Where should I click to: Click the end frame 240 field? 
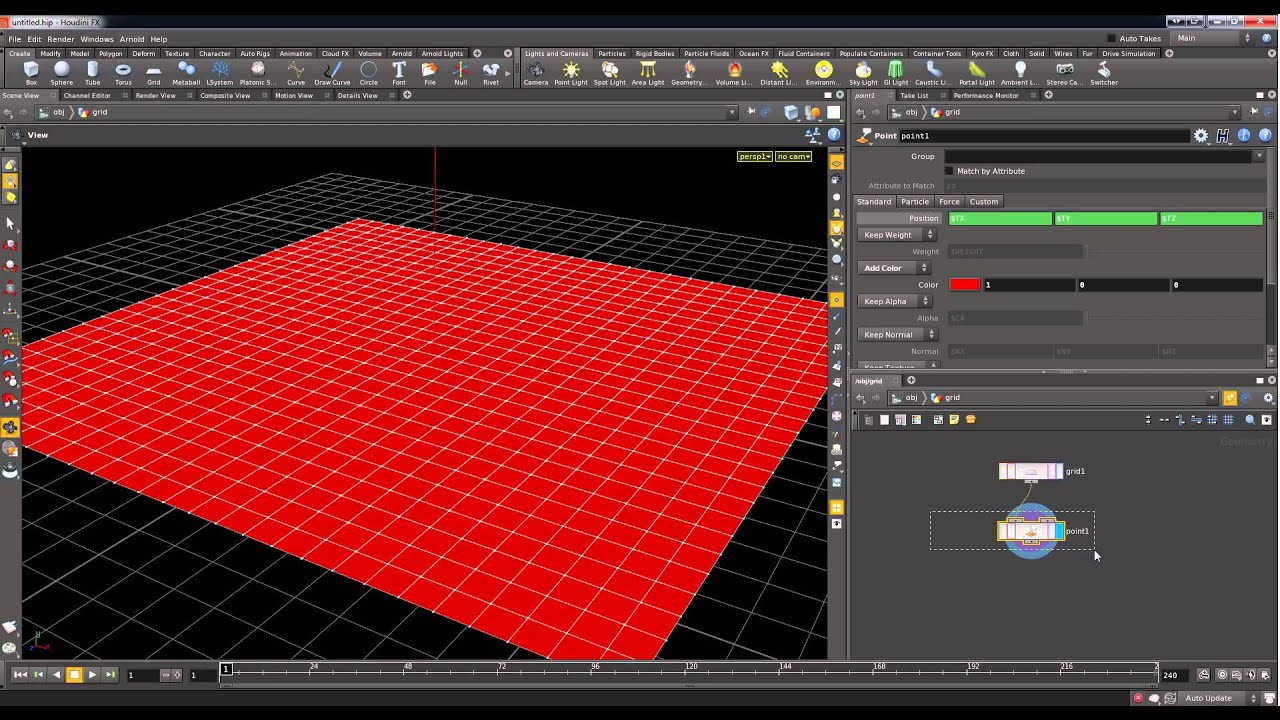[1174, 675]
